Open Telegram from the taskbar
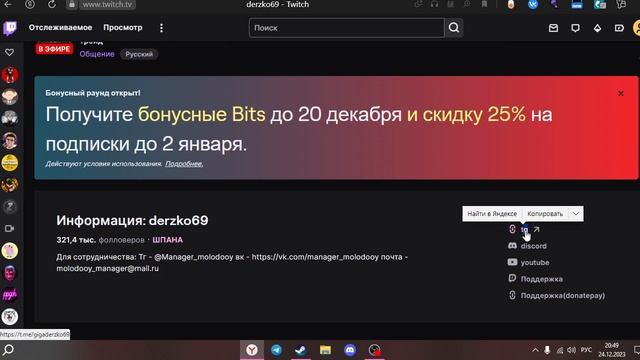This screenshot has height=360, width=640. pyautogui.click(x=276, y=350)
